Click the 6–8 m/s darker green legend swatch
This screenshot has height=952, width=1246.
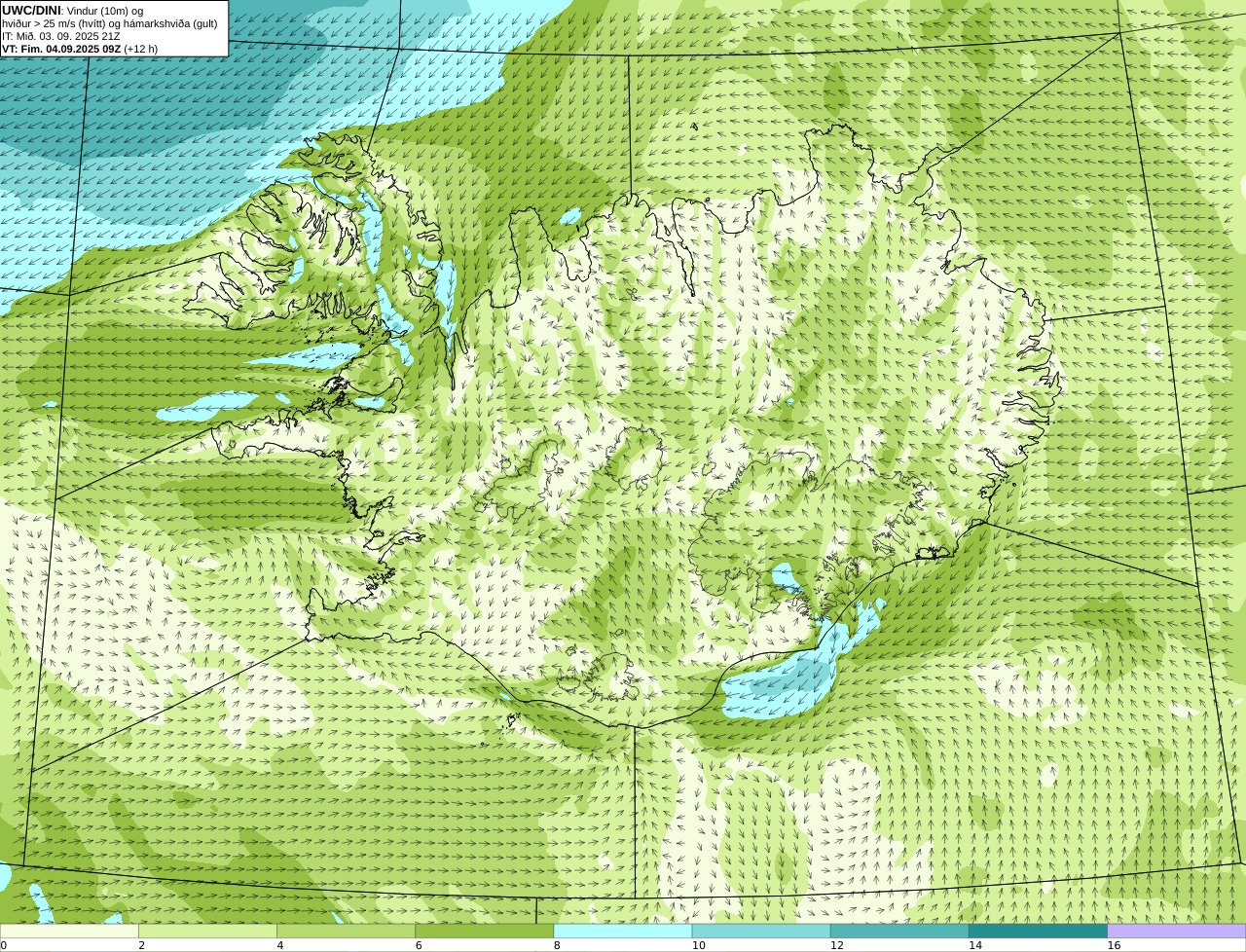[x=485, y=932]
